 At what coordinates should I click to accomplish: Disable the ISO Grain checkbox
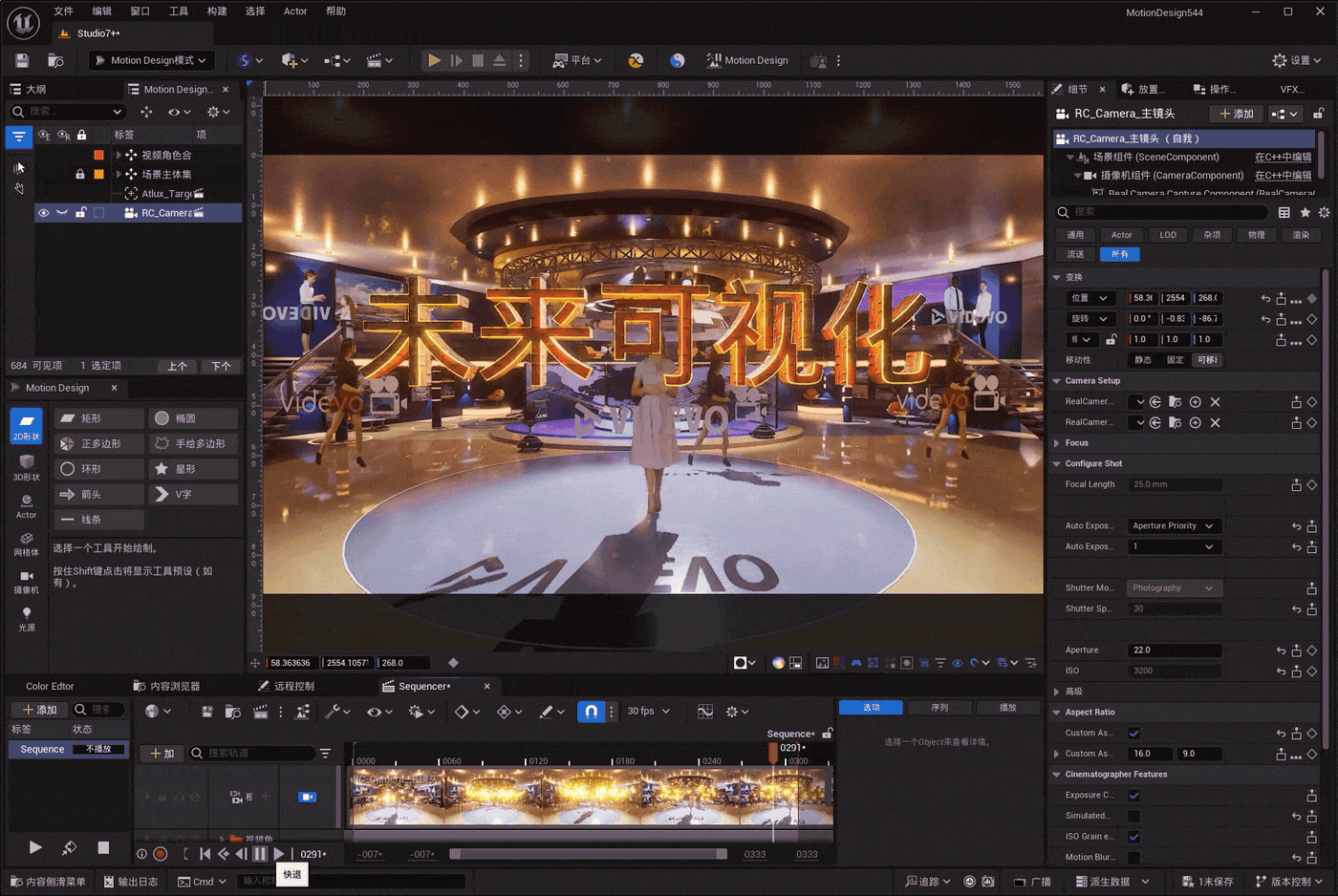(x=1133, y=836)
